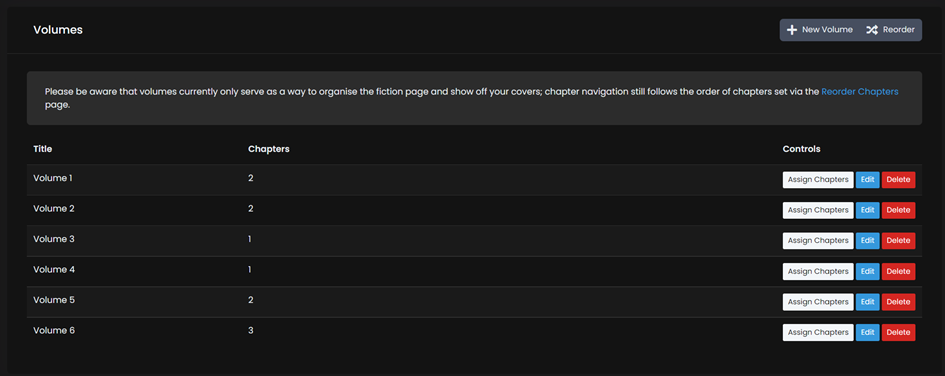Assign chapters to Volume 2
The width and height of the screenshot is (945, 376).
818,210
